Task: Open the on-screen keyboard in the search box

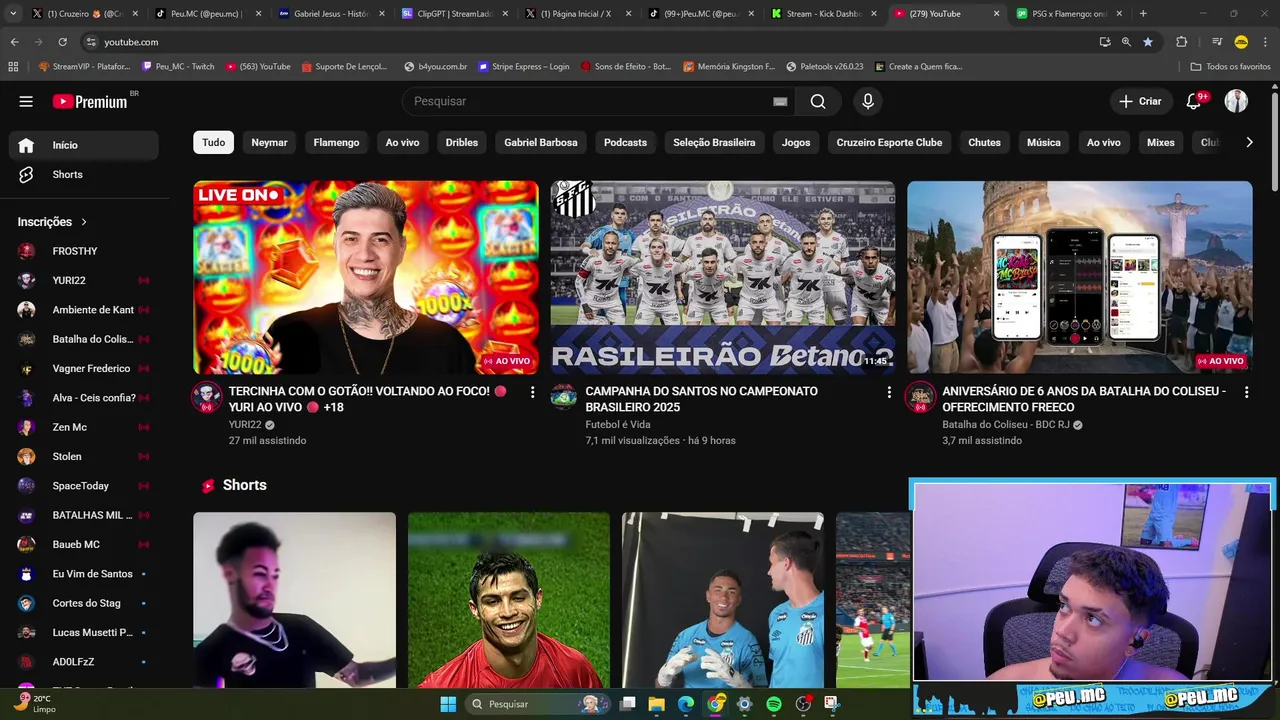Action: click(x=780, y=101)
